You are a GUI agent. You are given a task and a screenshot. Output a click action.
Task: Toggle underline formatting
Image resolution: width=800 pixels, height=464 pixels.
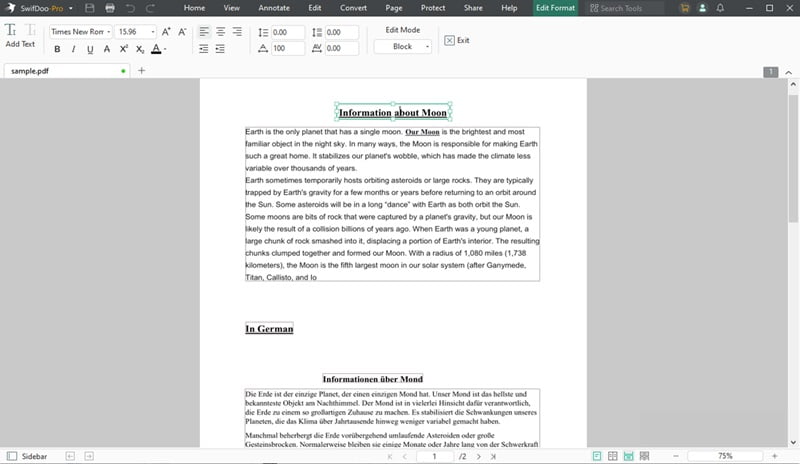[x=89, y=49]
